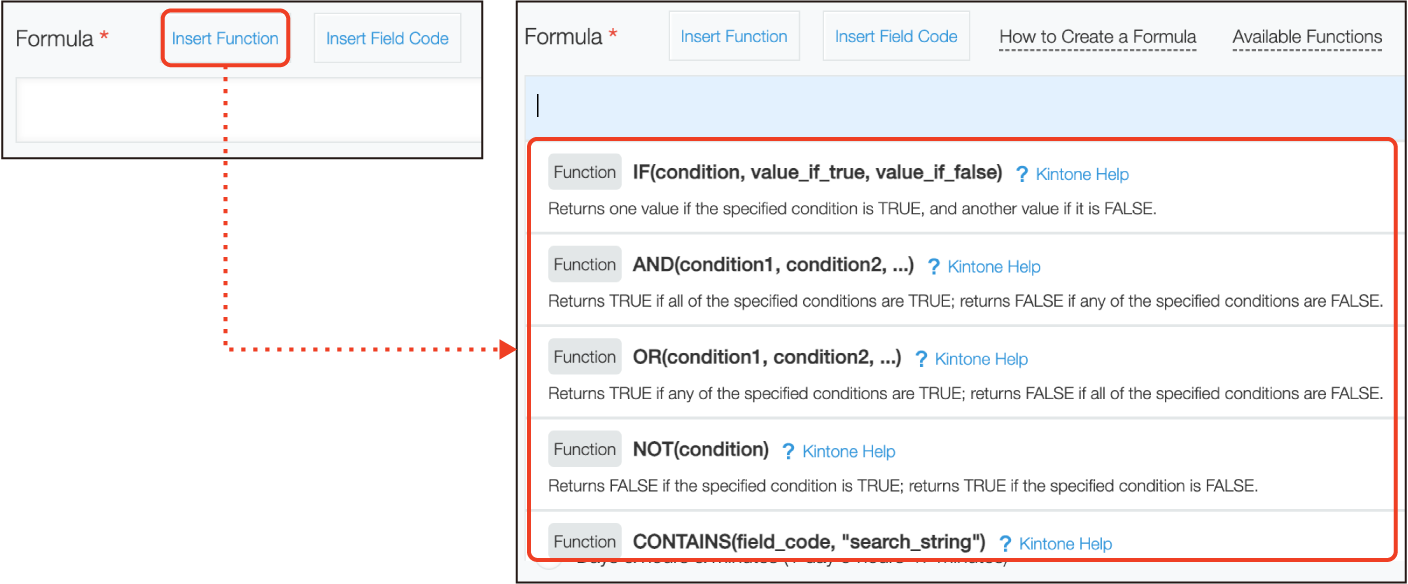Open help question mark icon for AND function

click(x=934, y=267)
